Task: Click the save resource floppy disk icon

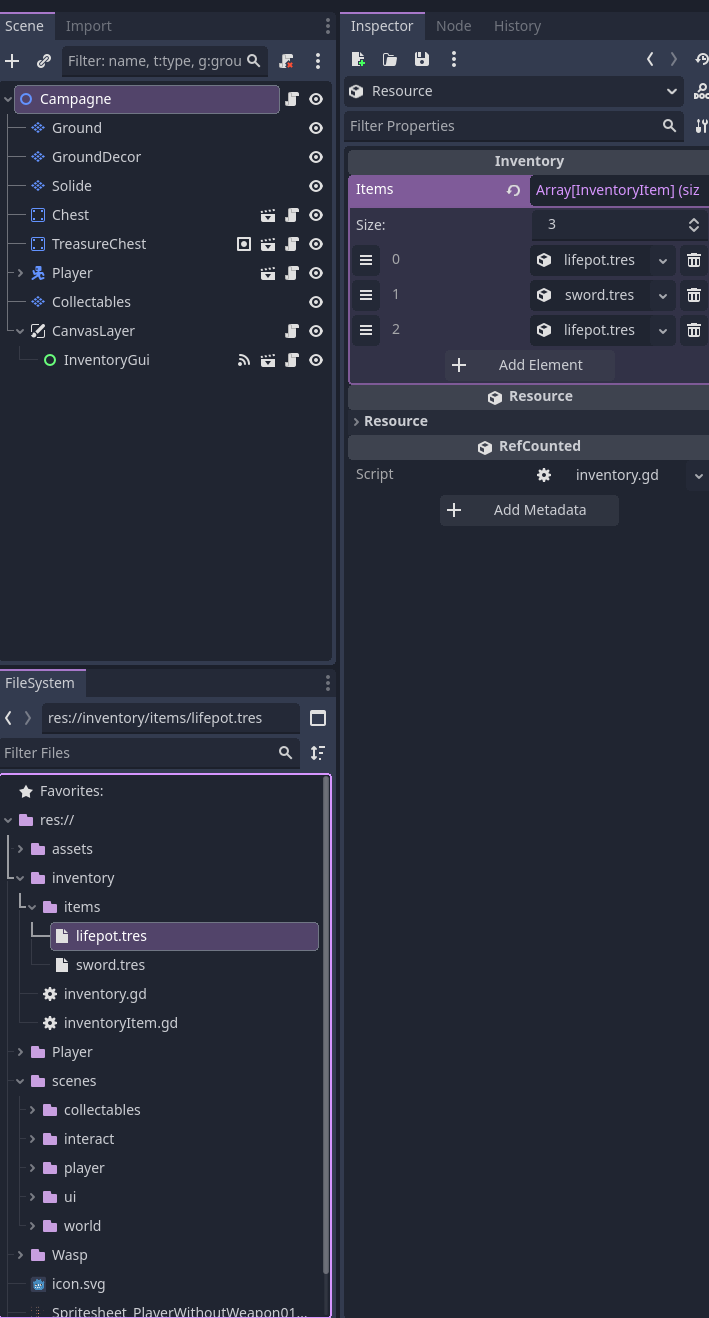Action: point(422,60)
